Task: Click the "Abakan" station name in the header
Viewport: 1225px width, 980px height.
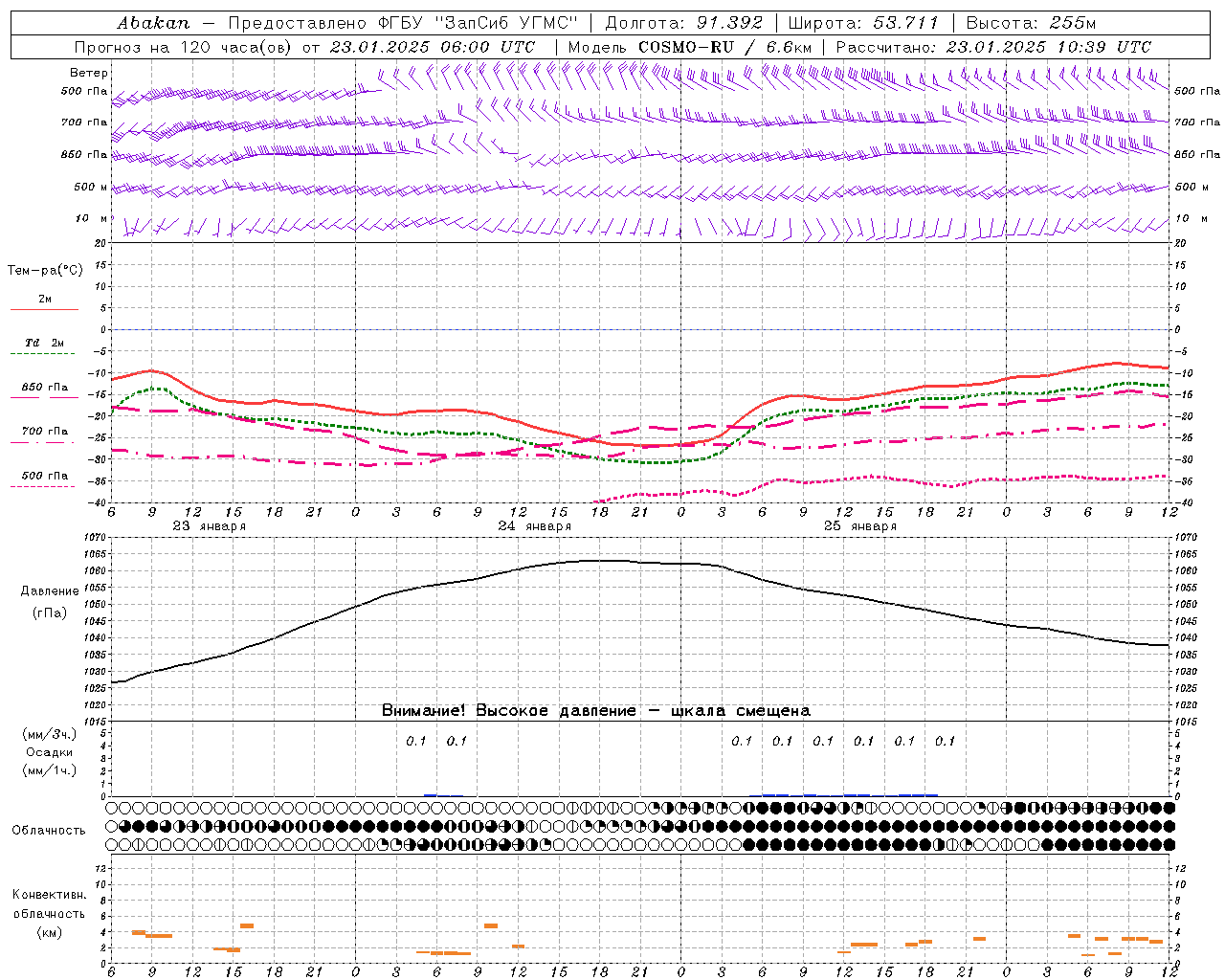Action: click(153, 23)
